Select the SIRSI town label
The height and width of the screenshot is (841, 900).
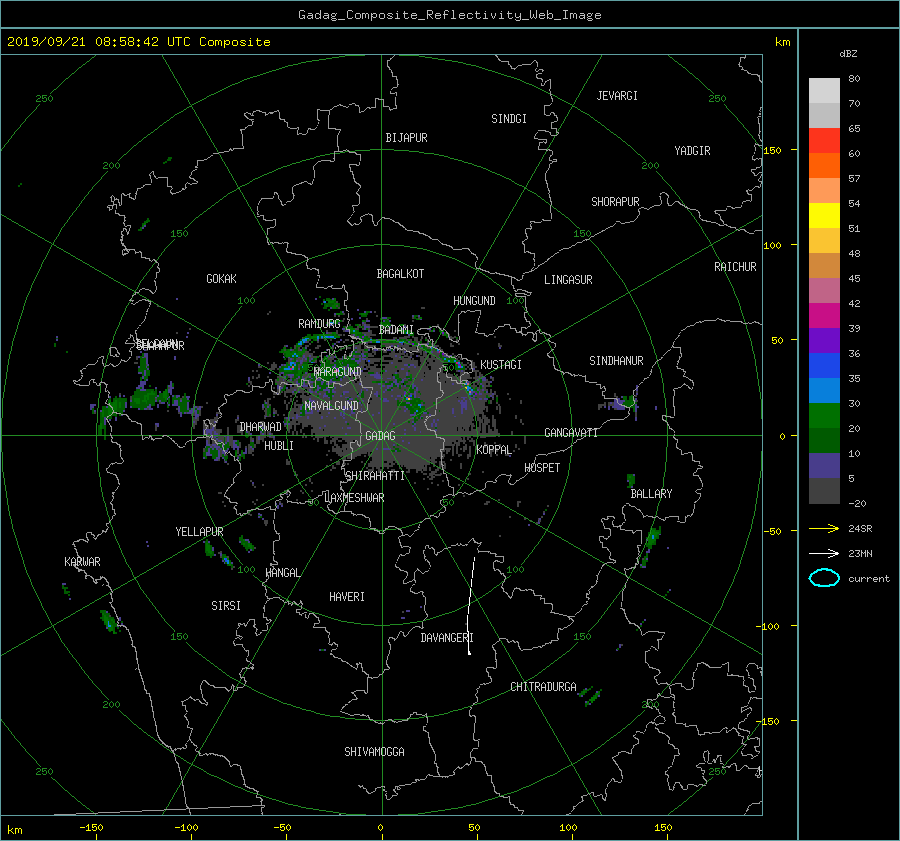point(226,606)
